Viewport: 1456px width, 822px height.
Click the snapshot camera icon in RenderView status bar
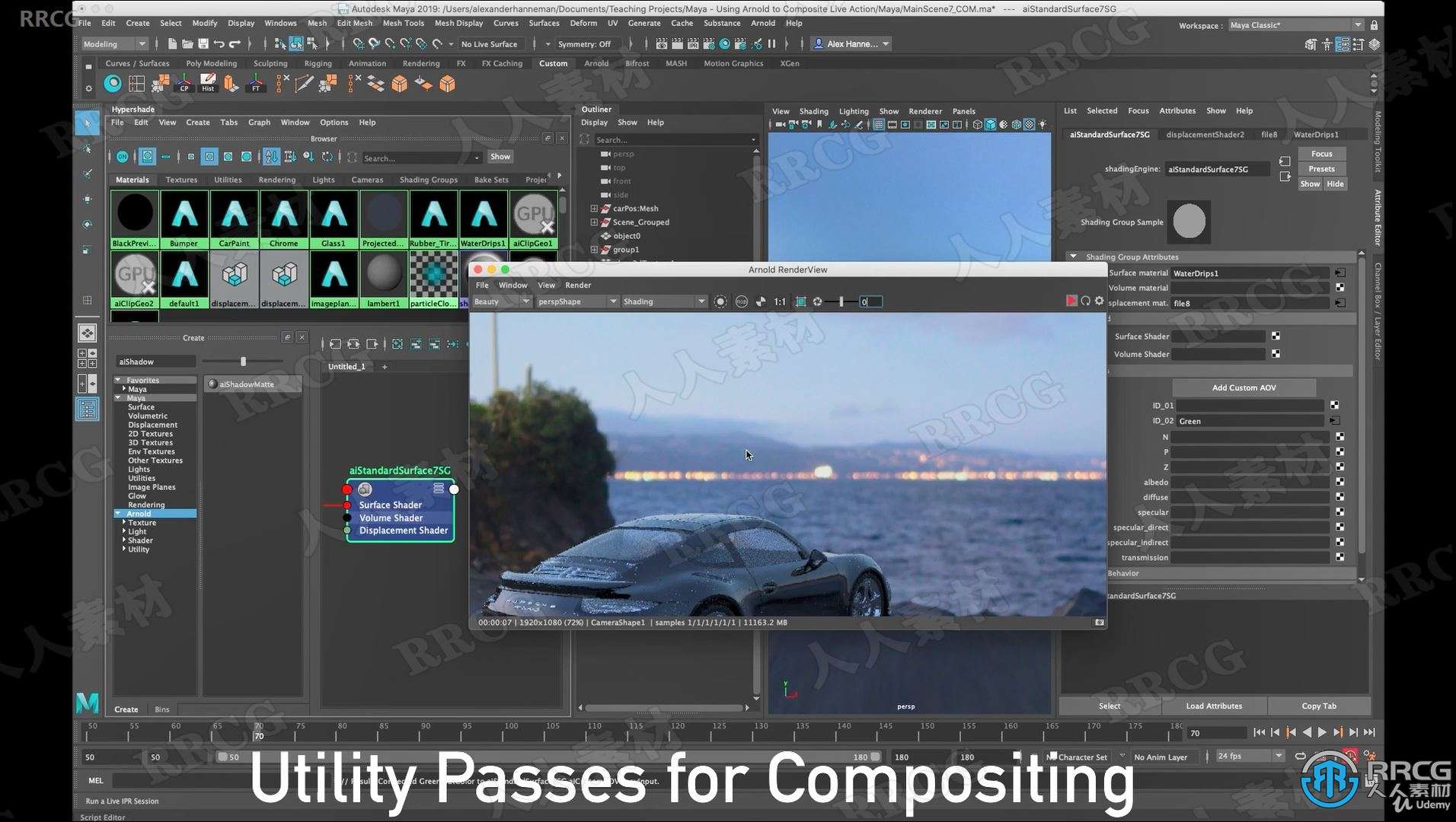(1099, 623)
